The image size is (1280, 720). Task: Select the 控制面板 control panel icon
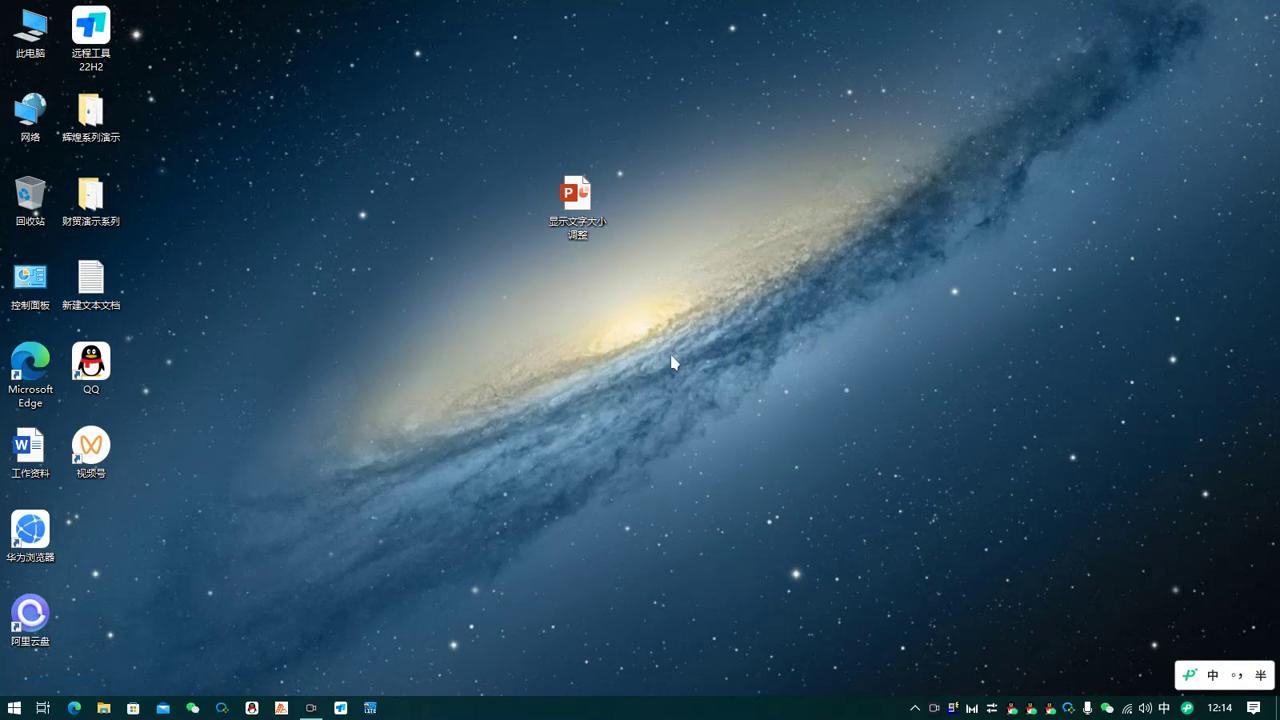pos(30,278)
